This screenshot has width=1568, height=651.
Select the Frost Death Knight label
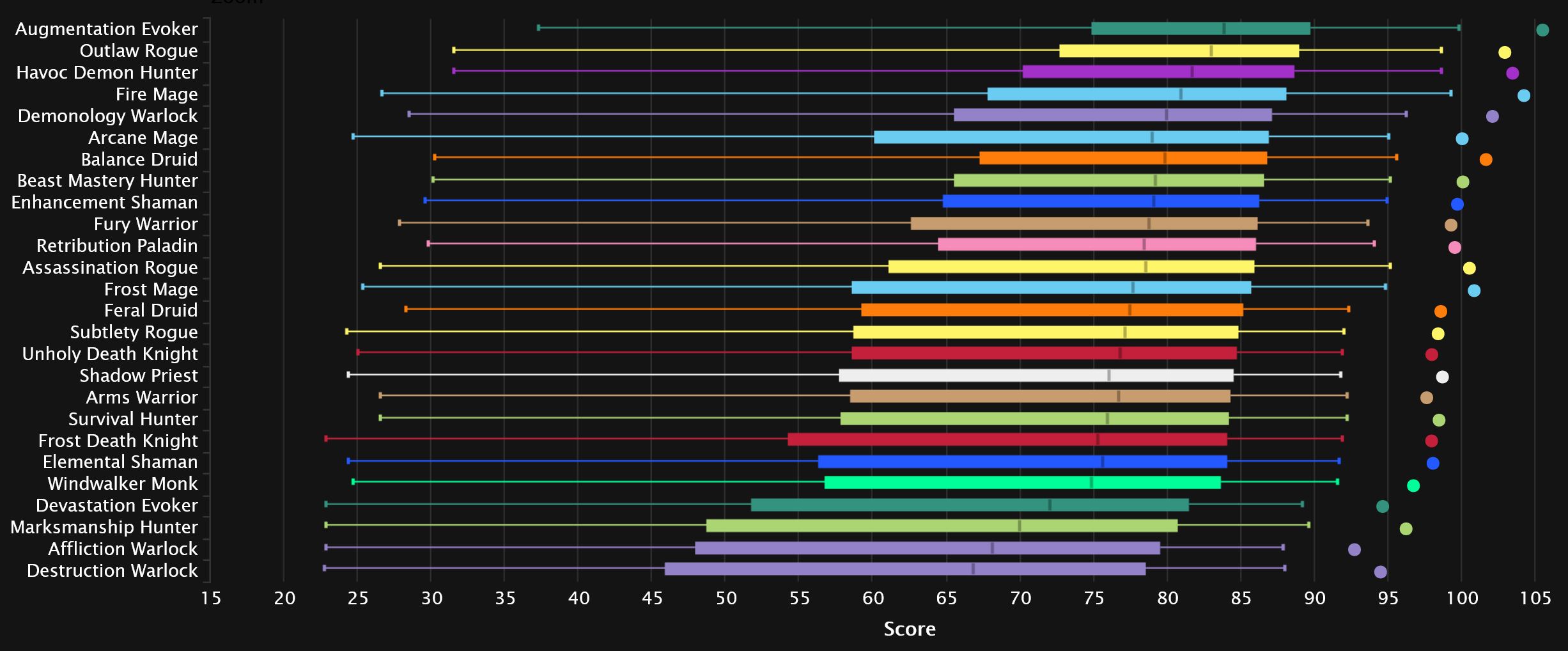pos(118,441)
